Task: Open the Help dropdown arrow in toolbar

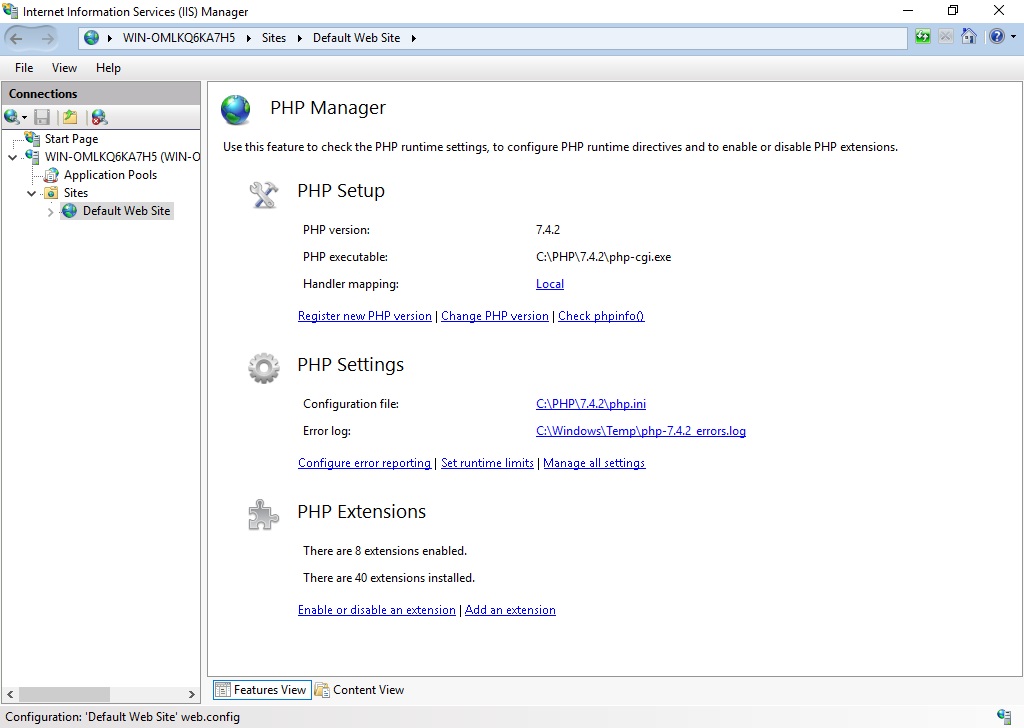Action: 1012,37
